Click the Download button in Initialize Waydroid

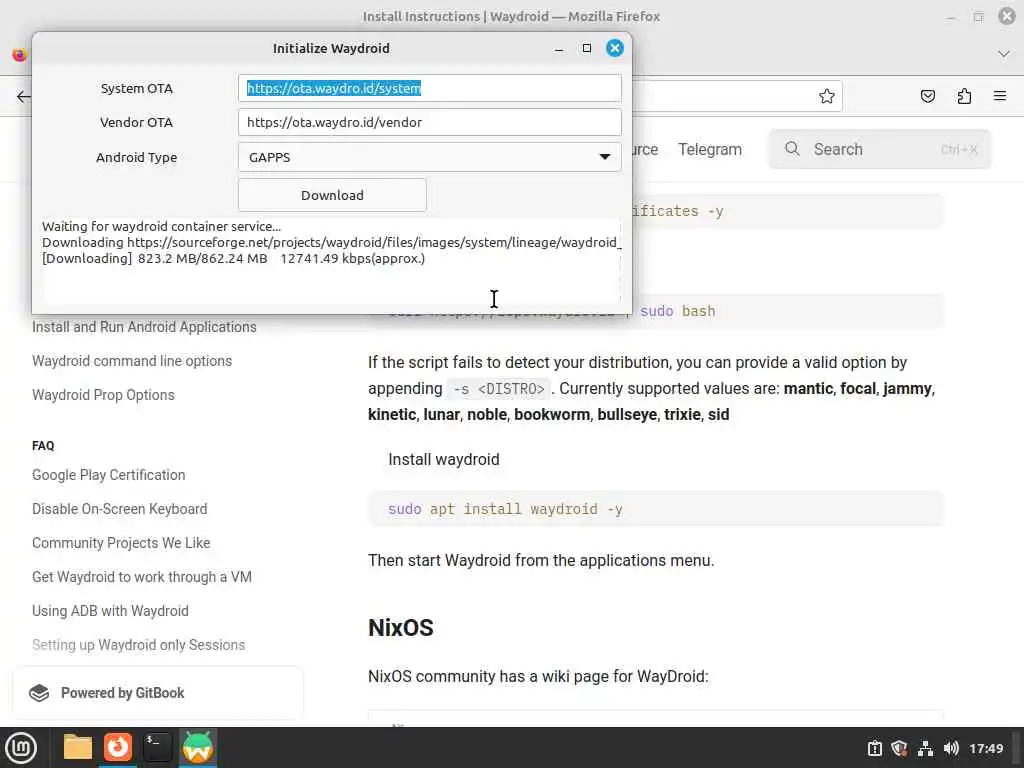(x=332, y=195)
